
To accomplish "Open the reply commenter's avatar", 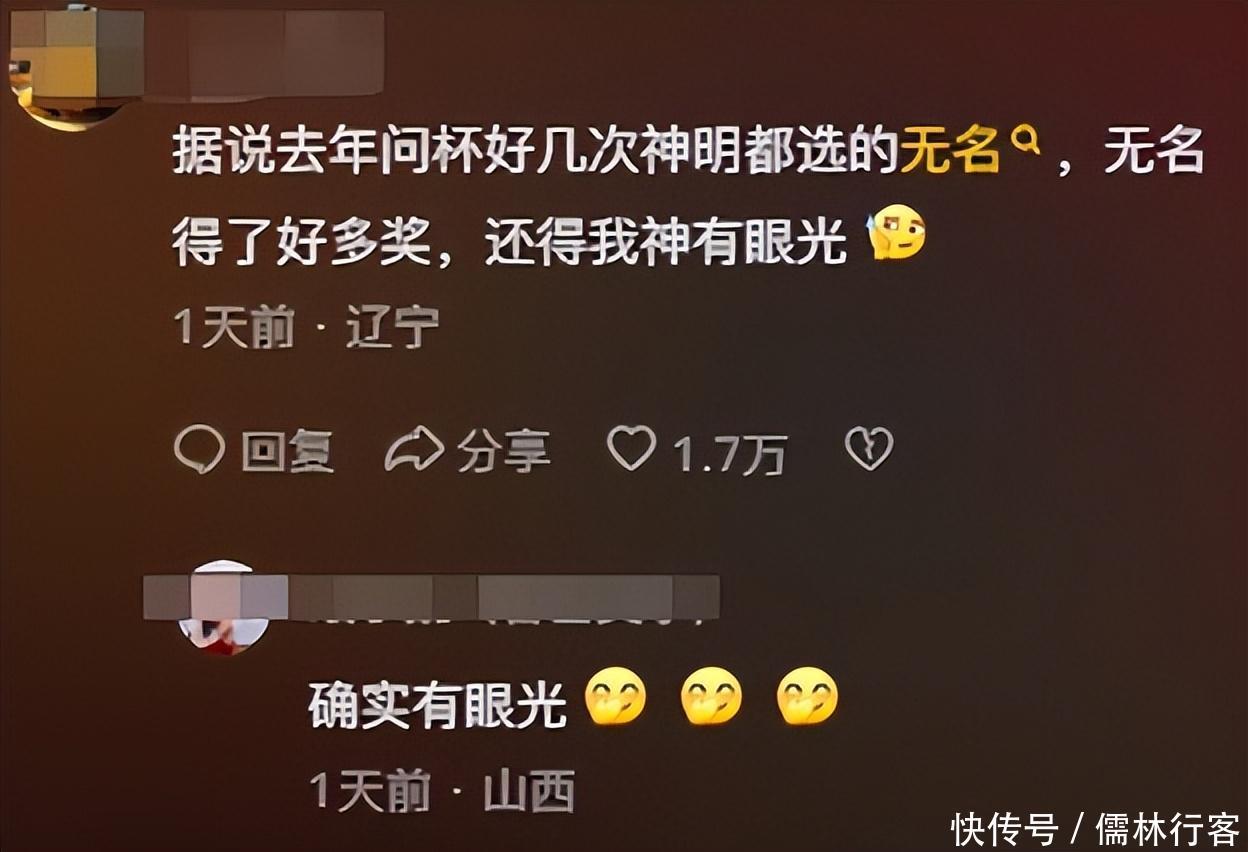I will (x=224, y=607).
